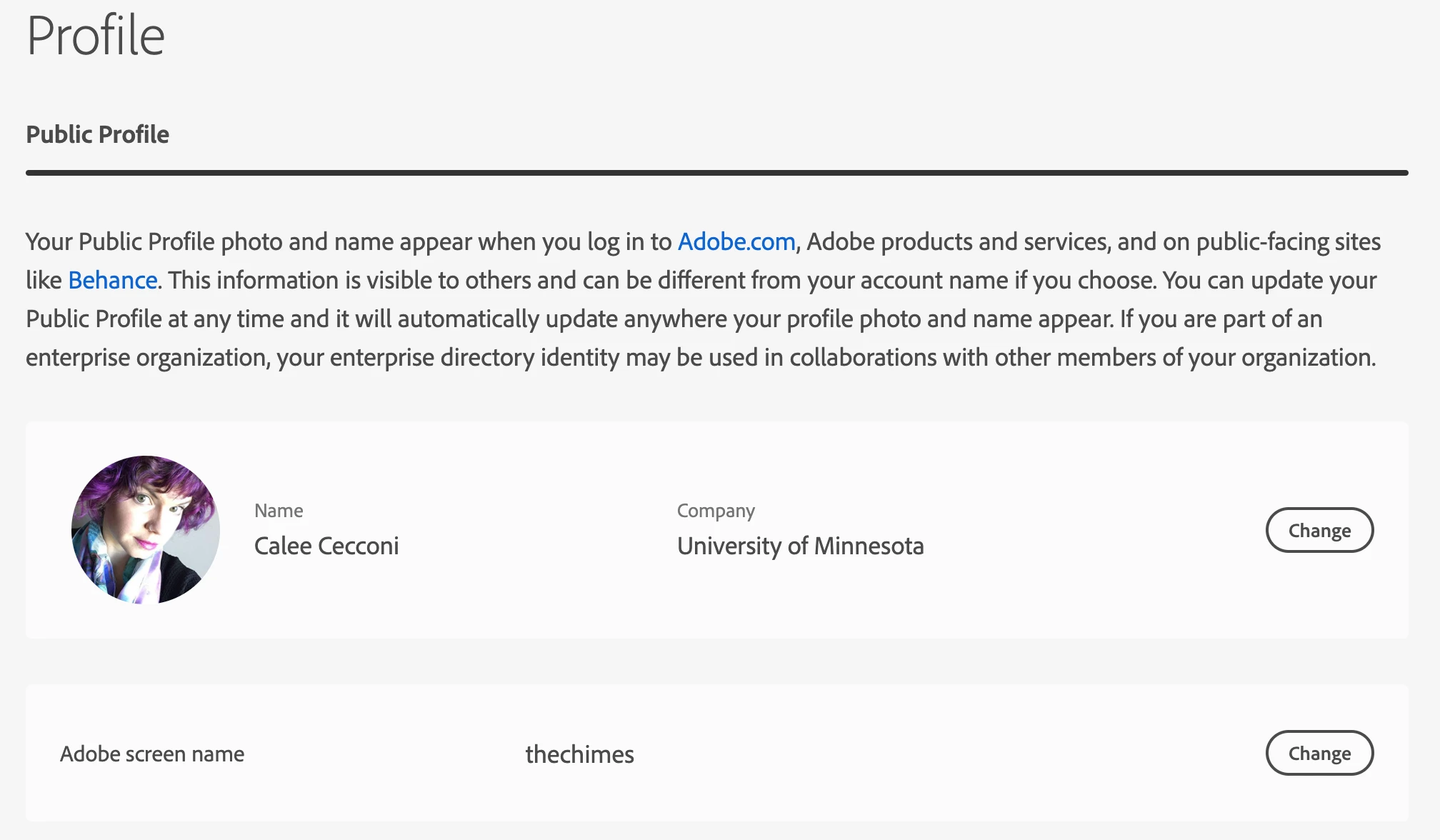This screenshot has height=840, width=1440.
Task: Click the dark divider under Public Profile
Action: pos(717,173)
